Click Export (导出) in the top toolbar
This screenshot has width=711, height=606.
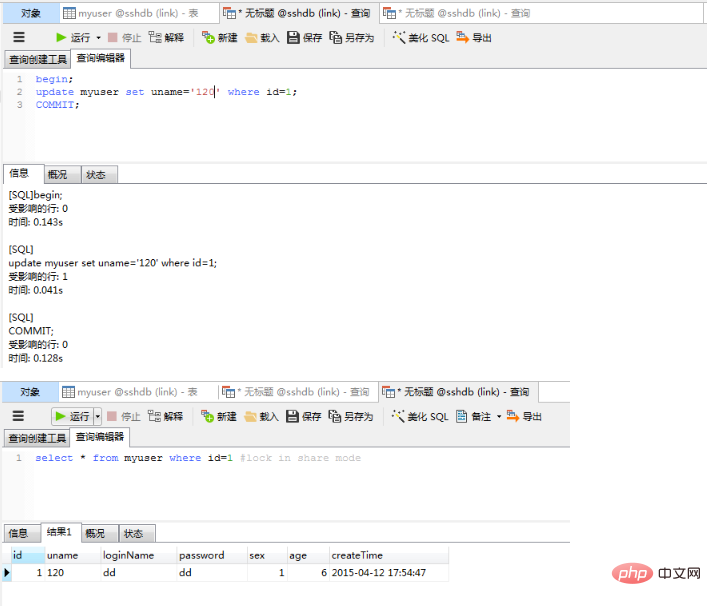(x=474, y=38)
